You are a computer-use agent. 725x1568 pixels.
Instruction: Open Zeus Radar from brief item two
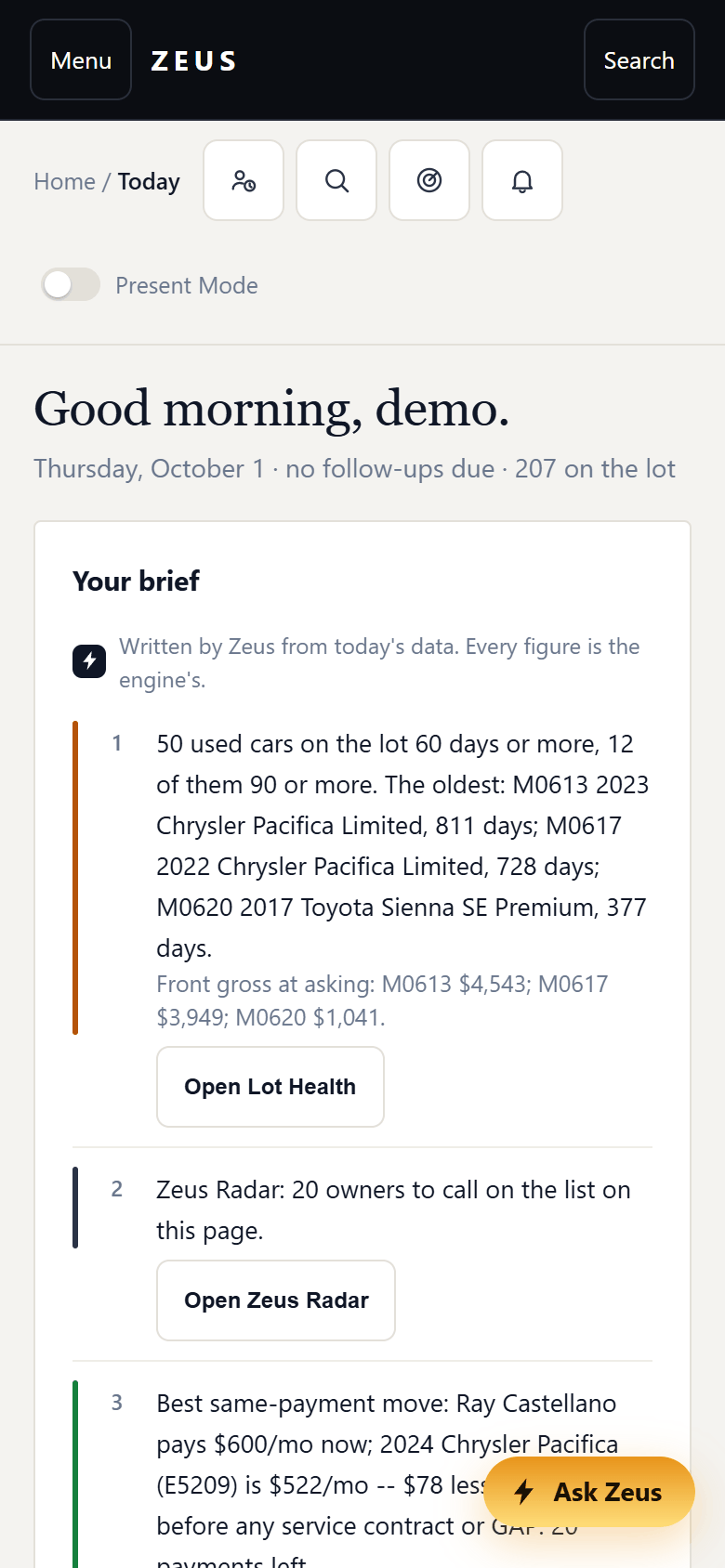click(x=276, y=1300)
